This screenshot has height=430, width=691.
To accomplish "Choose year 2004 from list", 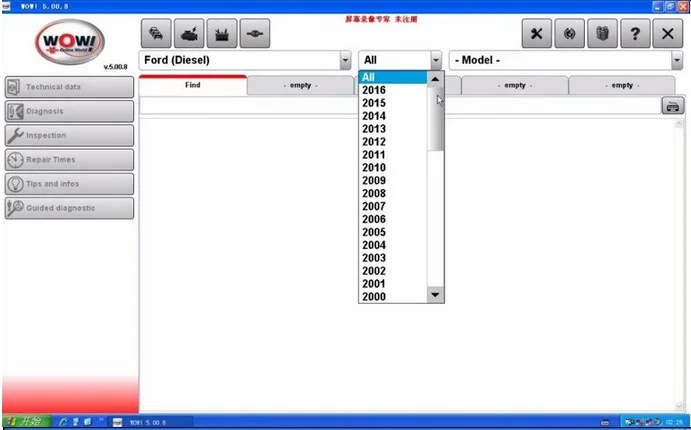I will pyautogui.click(x=393, y=245).
